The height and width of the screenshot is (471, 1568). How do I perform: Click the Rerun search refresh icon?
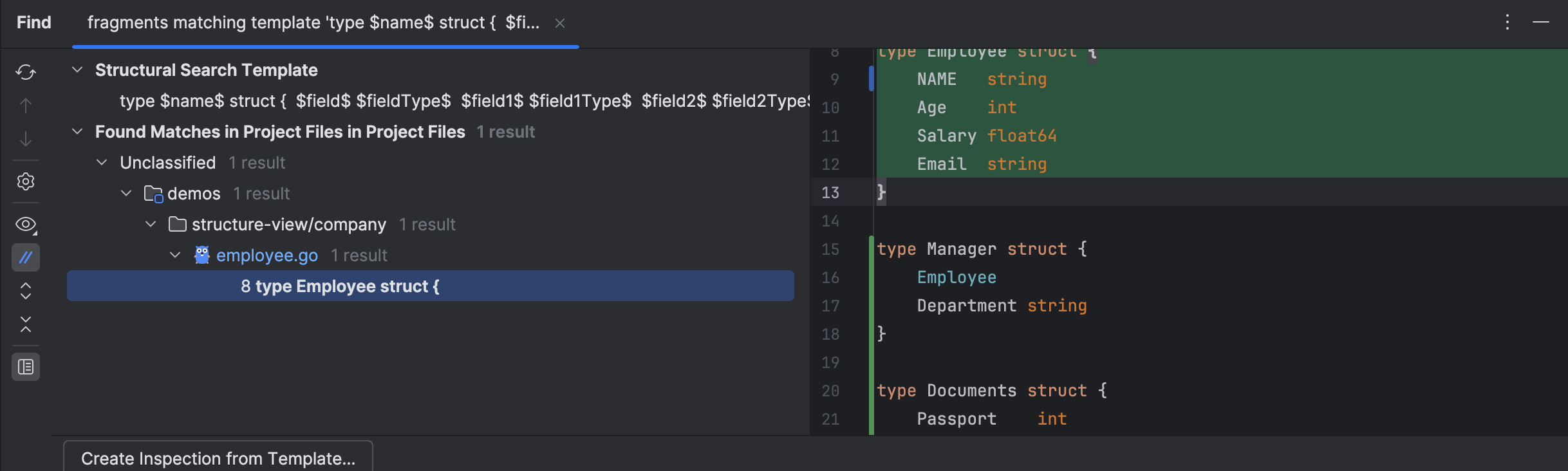(26, 72)
